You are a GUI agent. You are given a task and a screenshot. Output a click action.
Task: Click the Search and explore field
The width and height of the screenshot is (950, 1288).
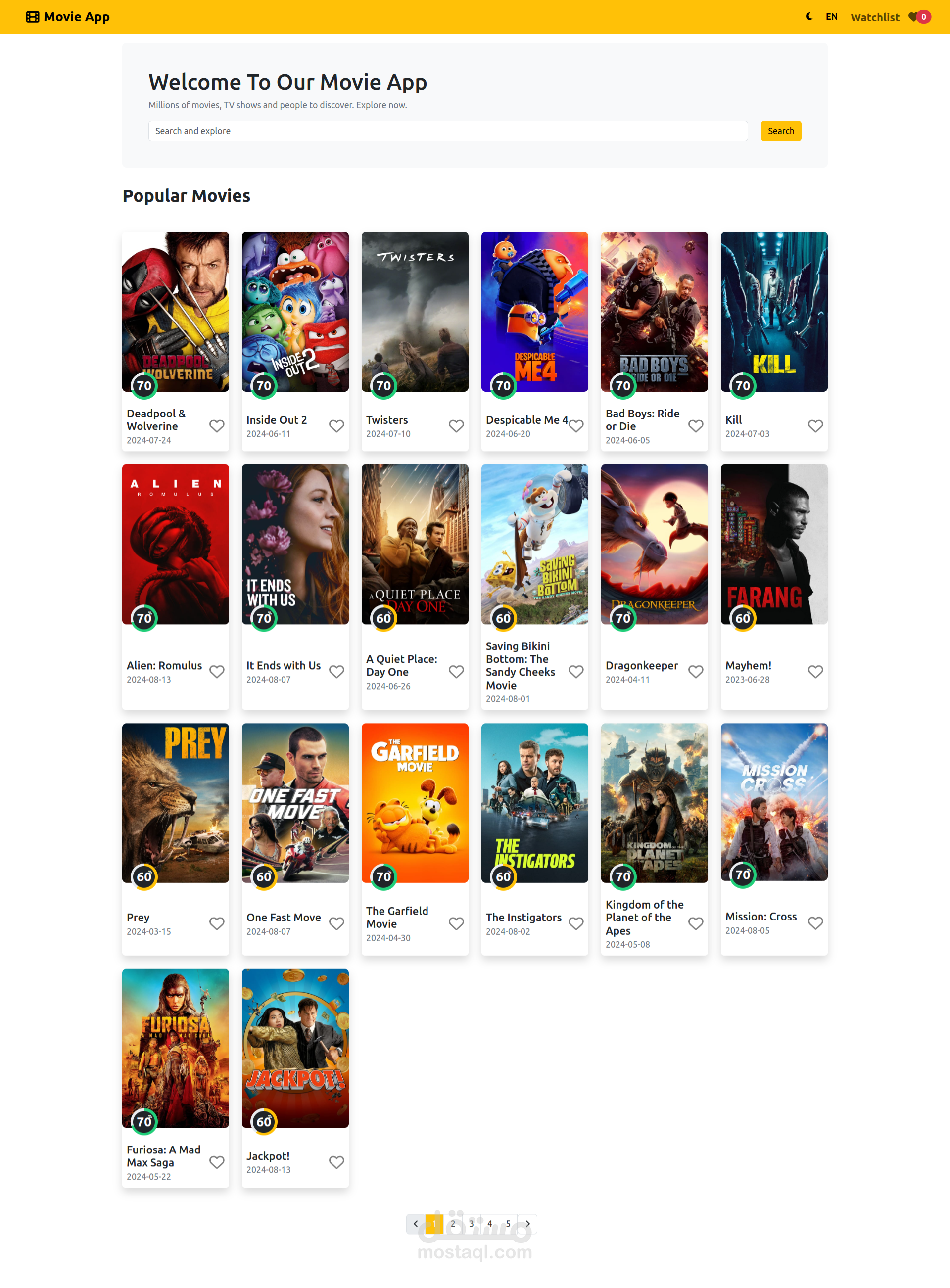coord(448,131)
